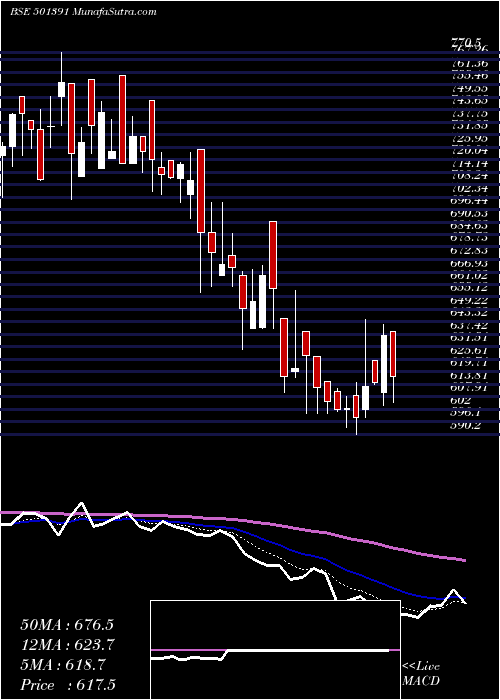The width and height of the screenshot is (500, 700).
Task: Click the 619.71 price axis label
Action: click(470, 363)
